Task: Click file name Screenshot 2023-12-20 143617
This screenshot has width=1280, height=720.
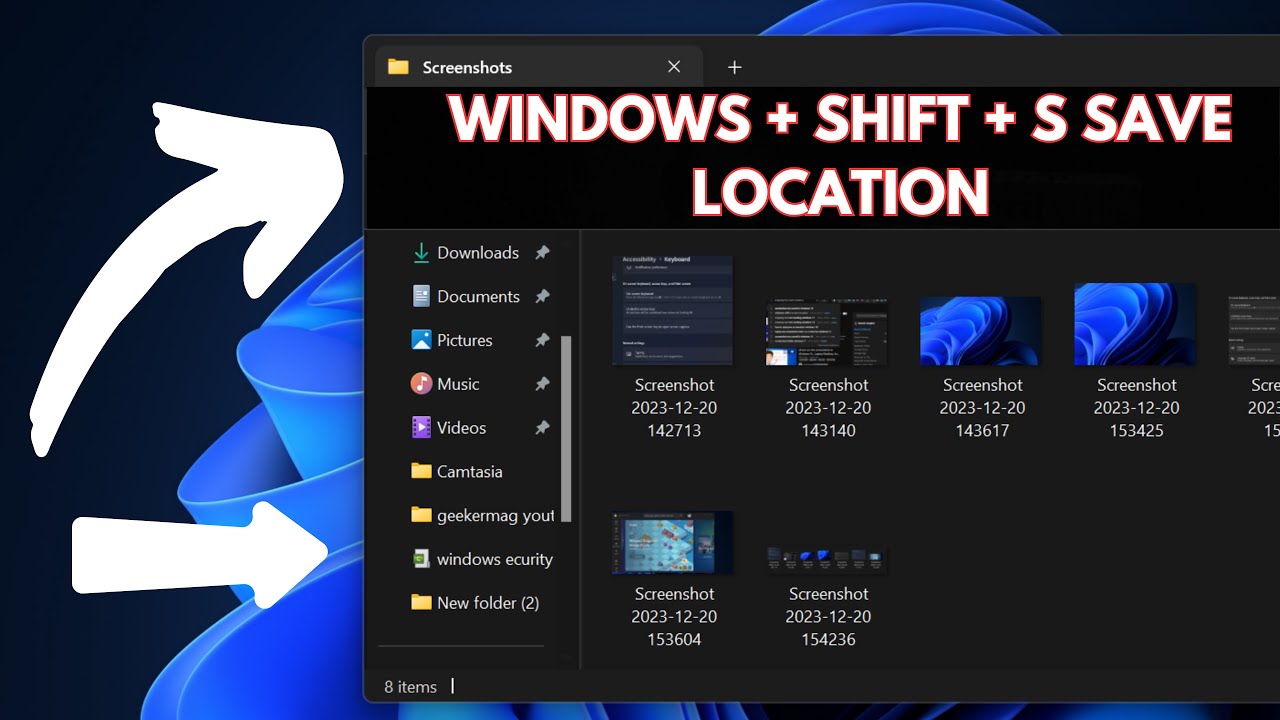Action: click(982, 408)
